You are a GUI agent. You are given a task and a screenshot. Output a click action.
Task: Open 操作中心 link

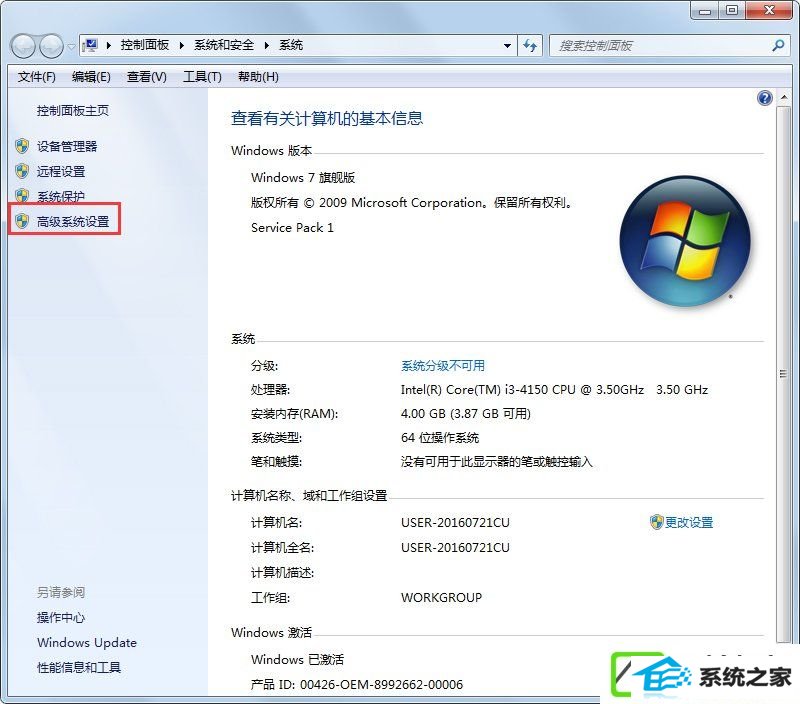pyautogui.click(x=61, y=618)
